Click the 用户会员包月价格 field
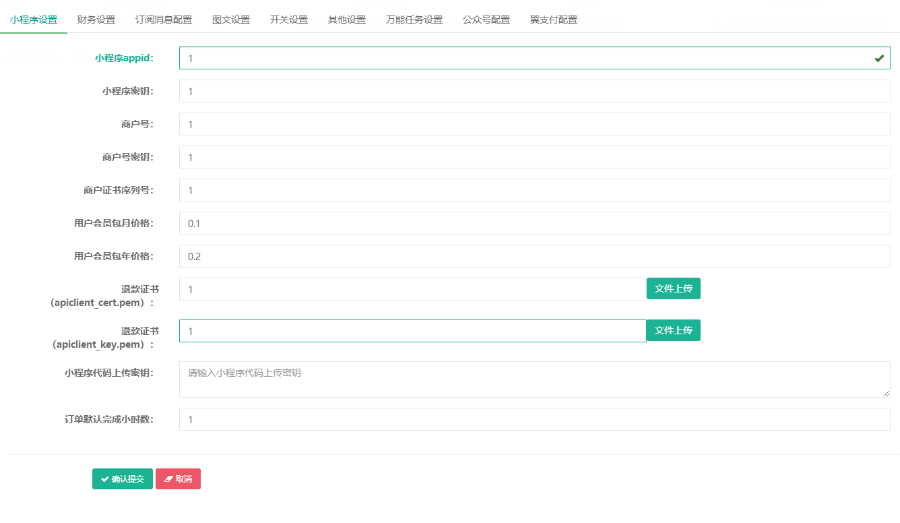 coord(534,223)
